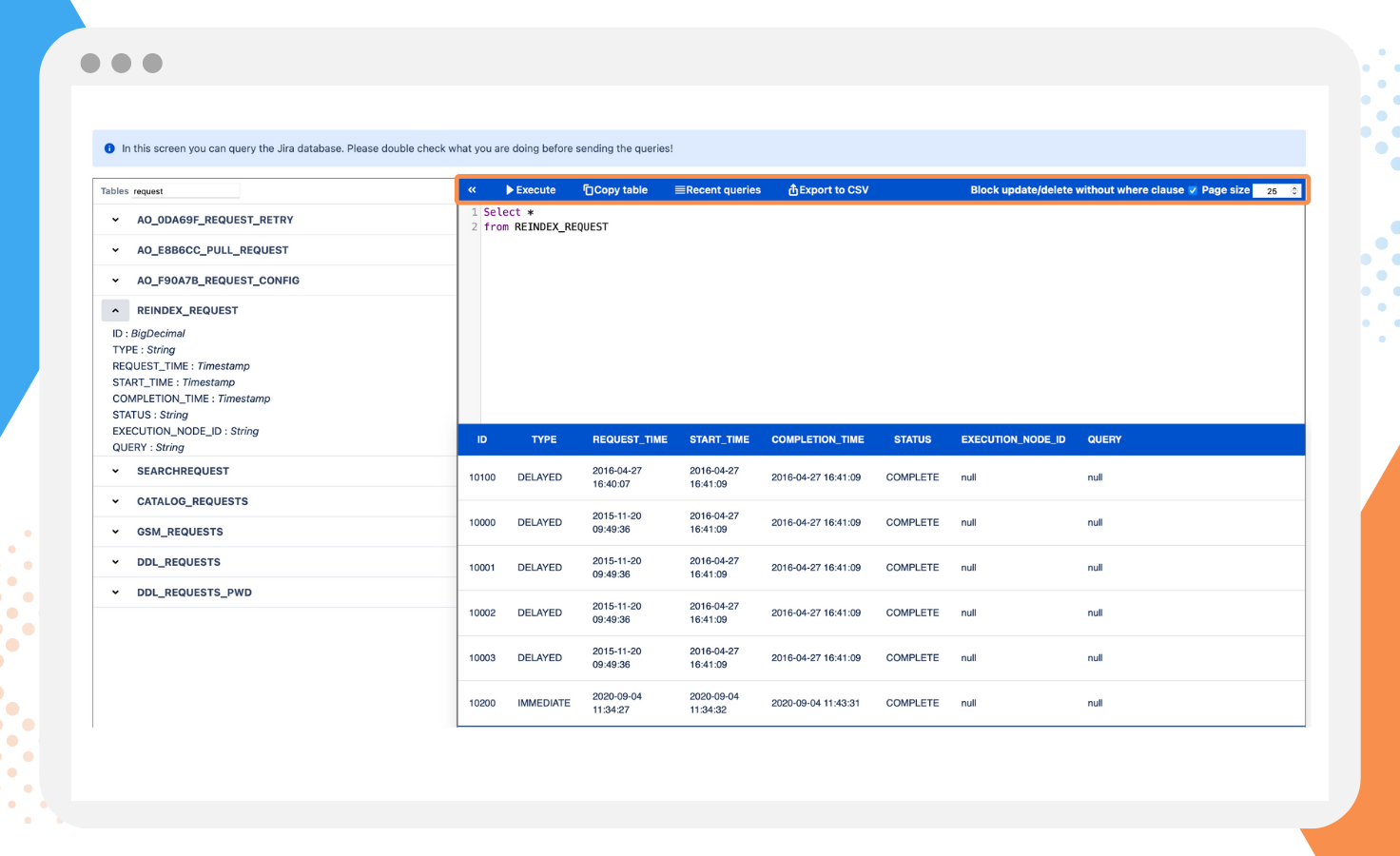Click 'Select *' line in query editor
Image resolution: width=1400 pixels, height=856 pixels.
click(509, 212)
